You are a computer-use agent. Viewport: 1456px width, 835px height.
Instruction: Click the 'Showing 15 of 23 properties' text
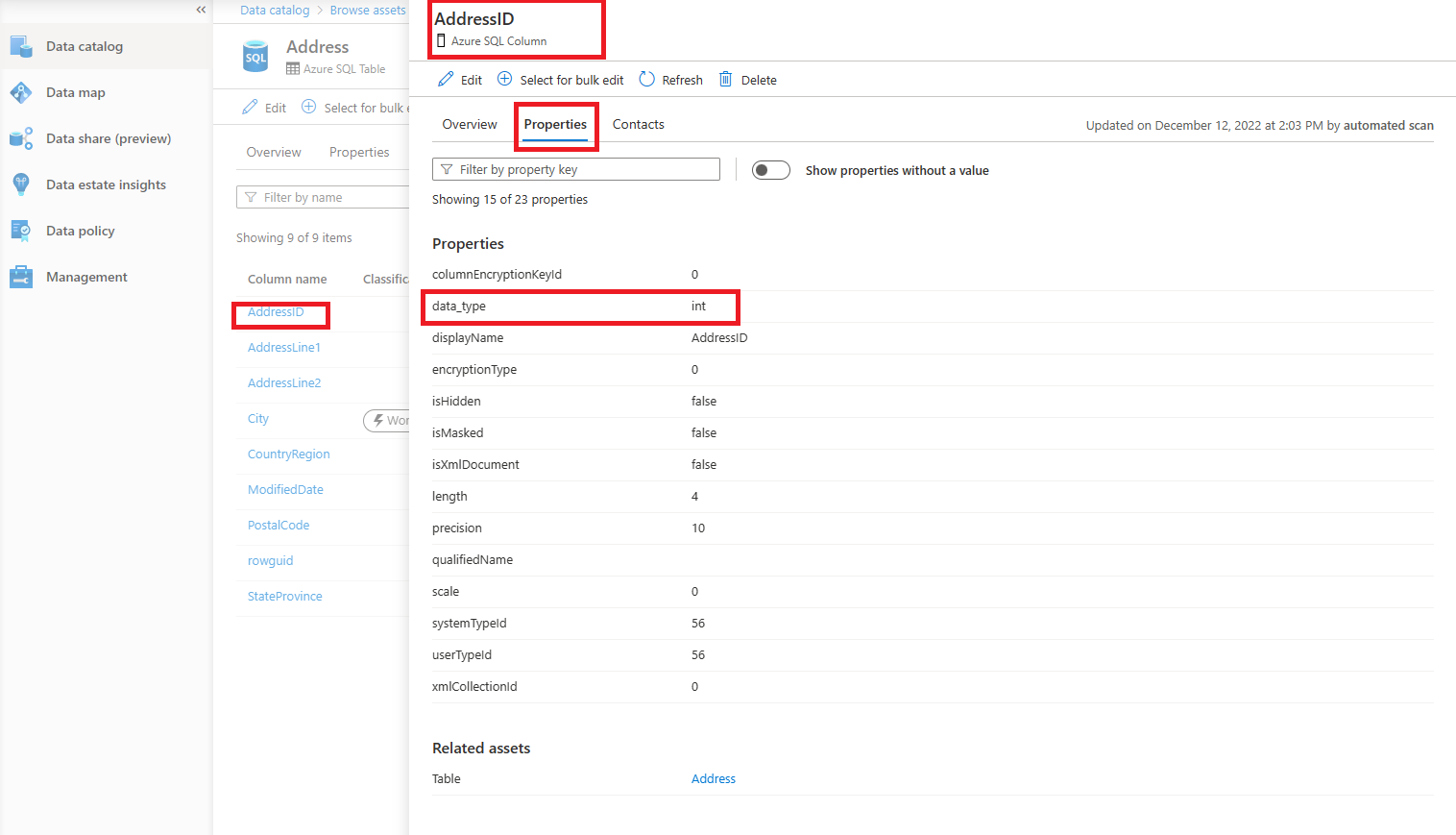[510, 200]
